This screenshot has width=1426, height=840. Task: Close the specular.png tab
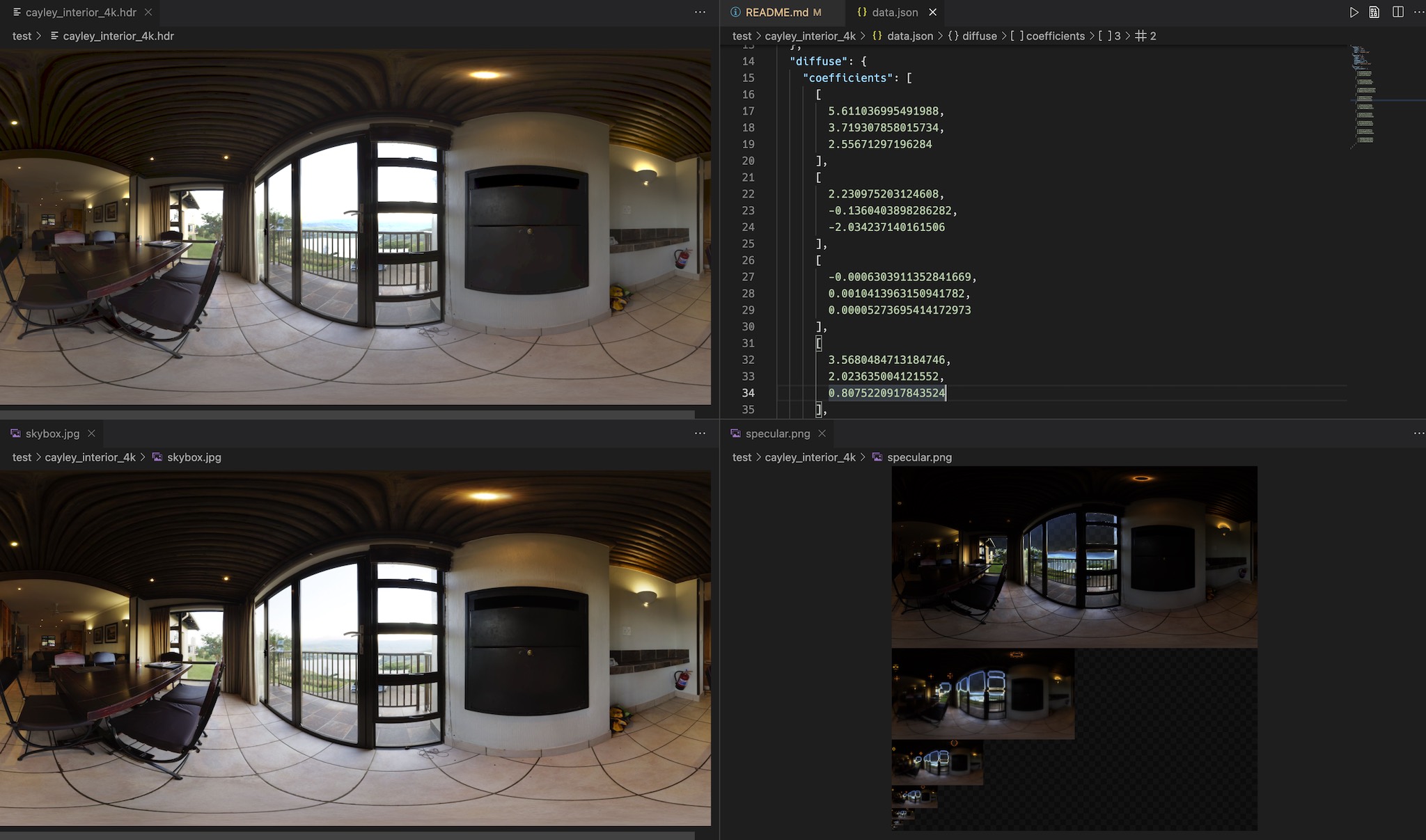pyautogui.click(x=822, y=434)
